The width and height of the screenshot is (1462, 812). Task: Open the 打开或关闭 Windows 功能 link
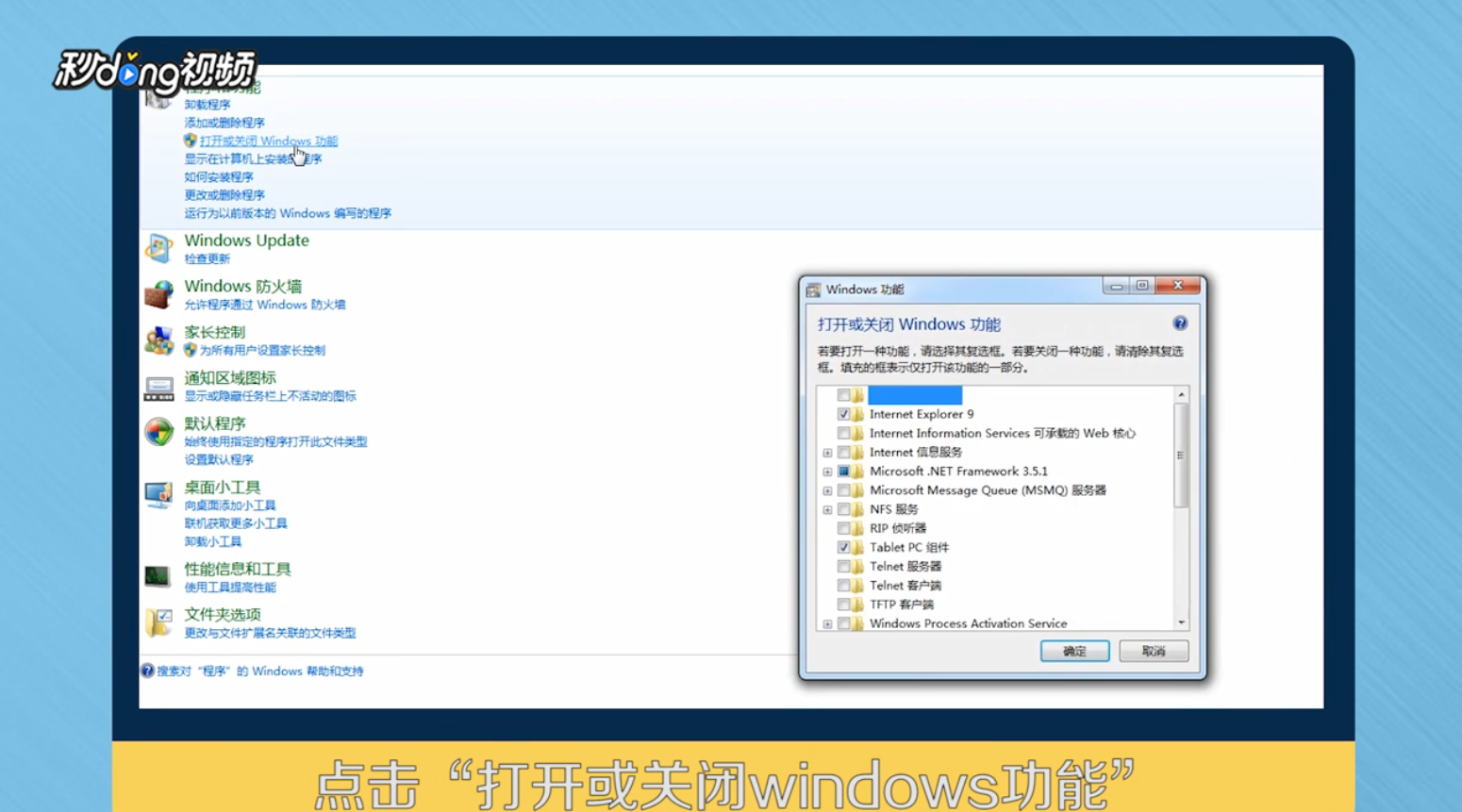click(268, 141)
